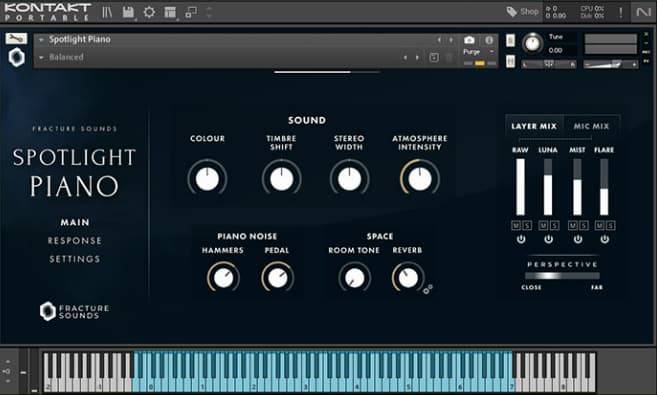Adjust the instrument volume slider

coord(611,64)
